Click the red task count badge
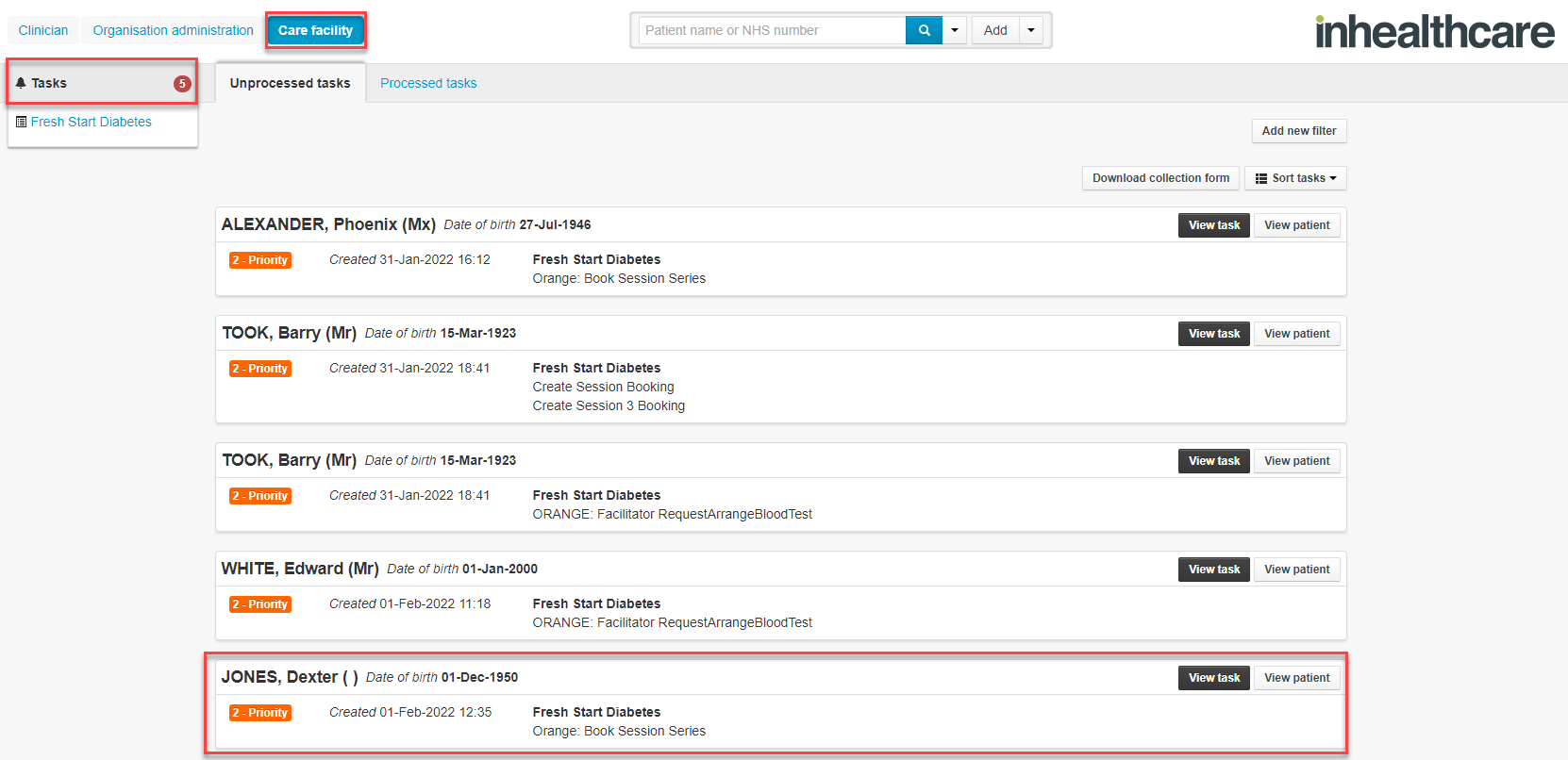This screenshot has width=1568, height=760. coord(182,84)
